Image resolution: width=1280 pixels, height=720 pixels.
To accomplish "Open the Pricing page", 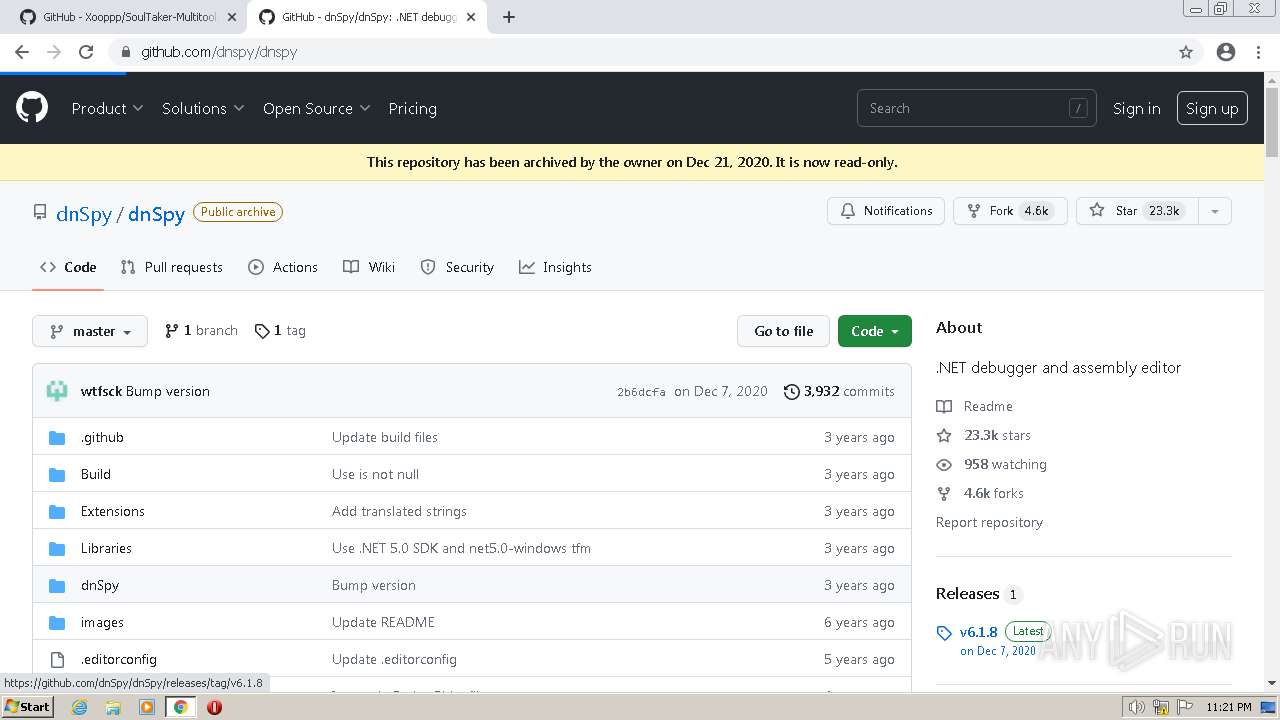I will tap(412, 108).
